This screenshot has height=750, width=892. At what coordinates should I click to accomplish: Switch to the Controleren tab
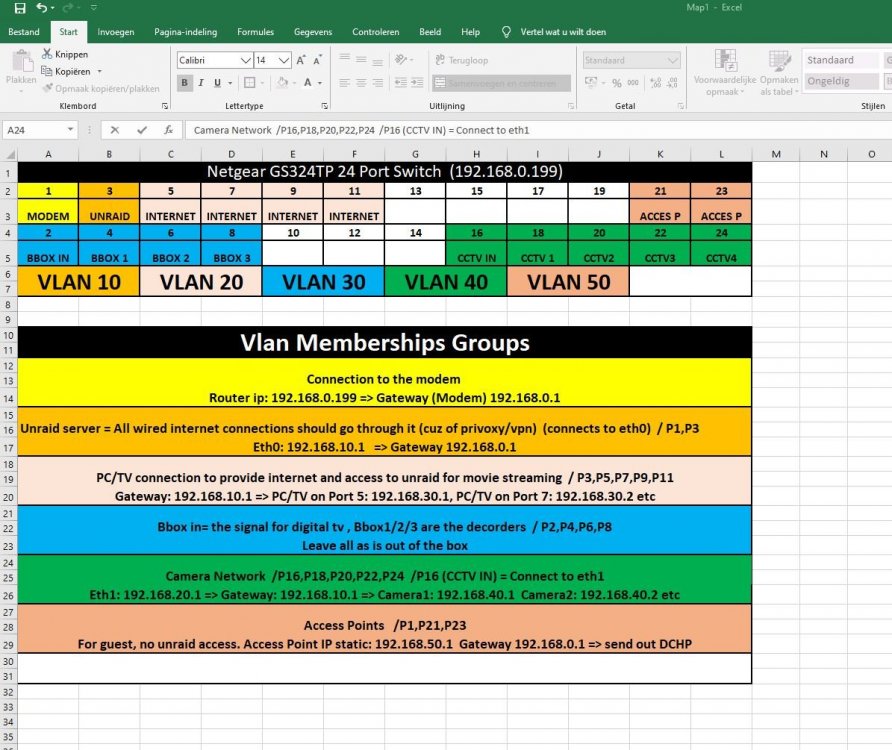coord(375,32)
